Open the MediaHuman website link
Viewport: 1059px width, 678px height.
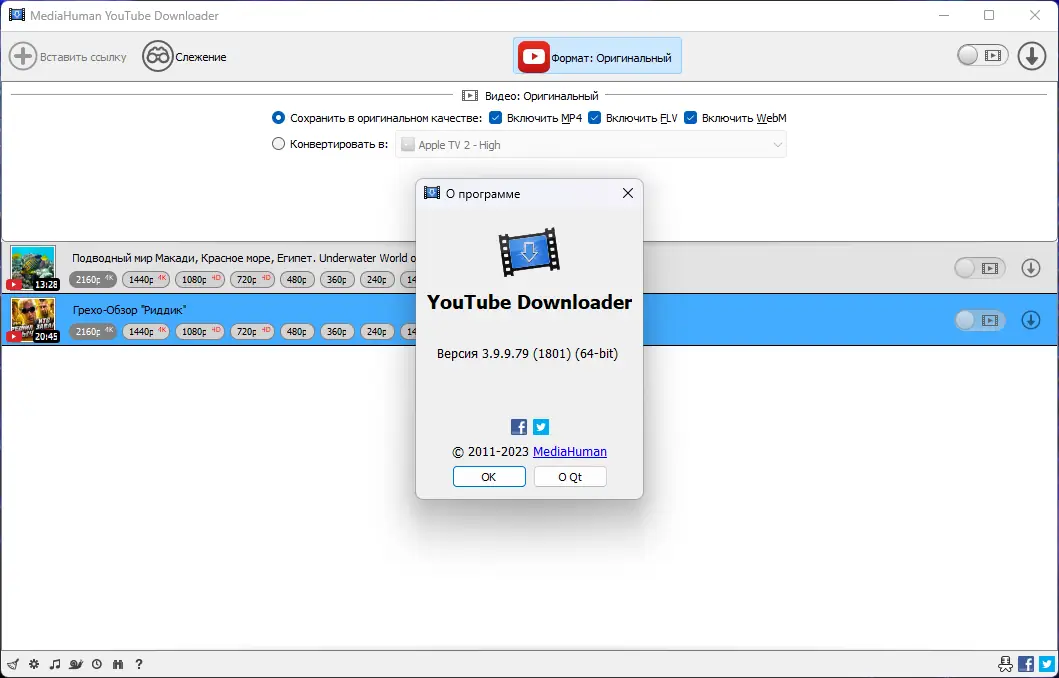pos(570,451)
